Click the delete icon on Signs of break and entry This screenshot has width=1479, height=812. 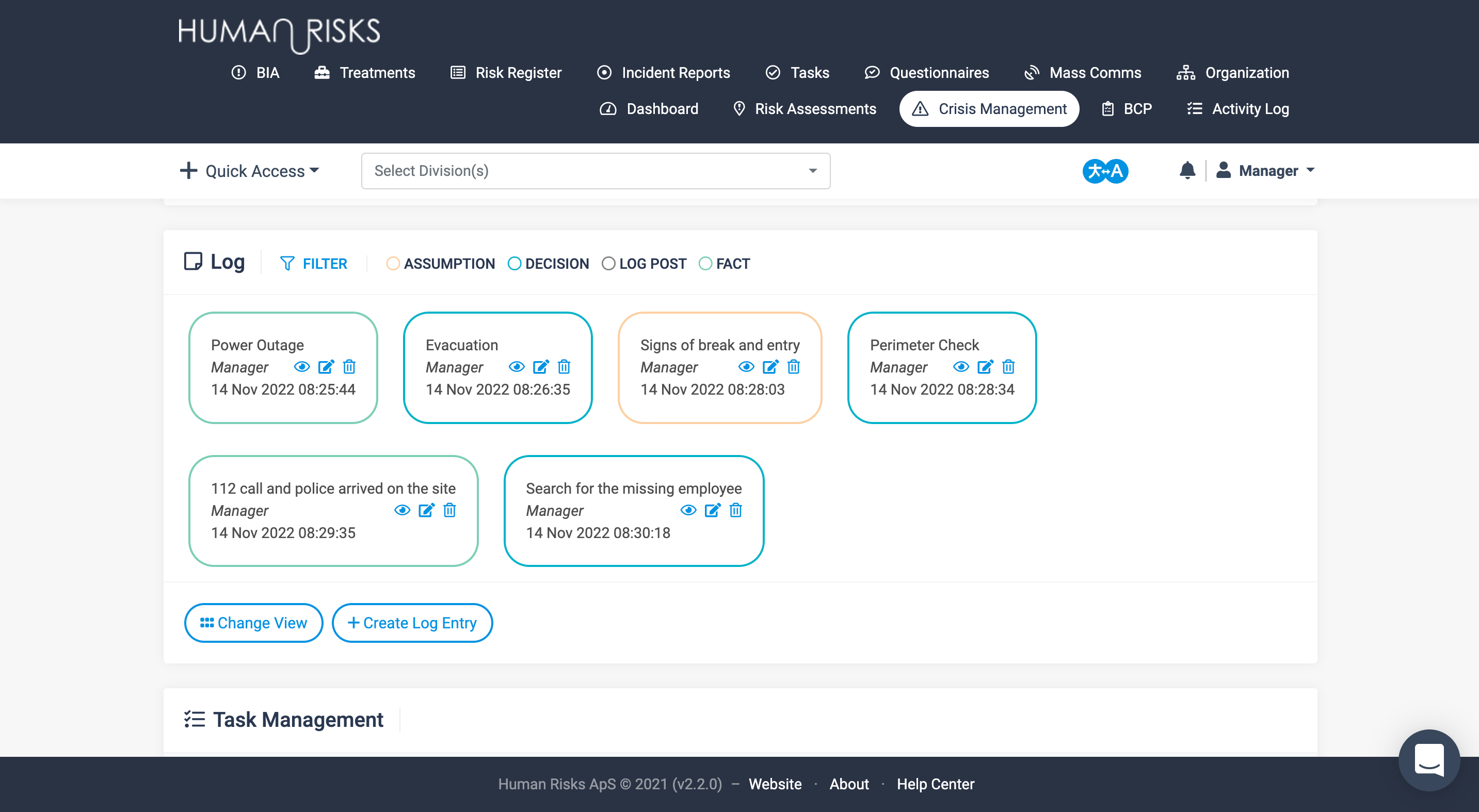[x=793, y=366]
